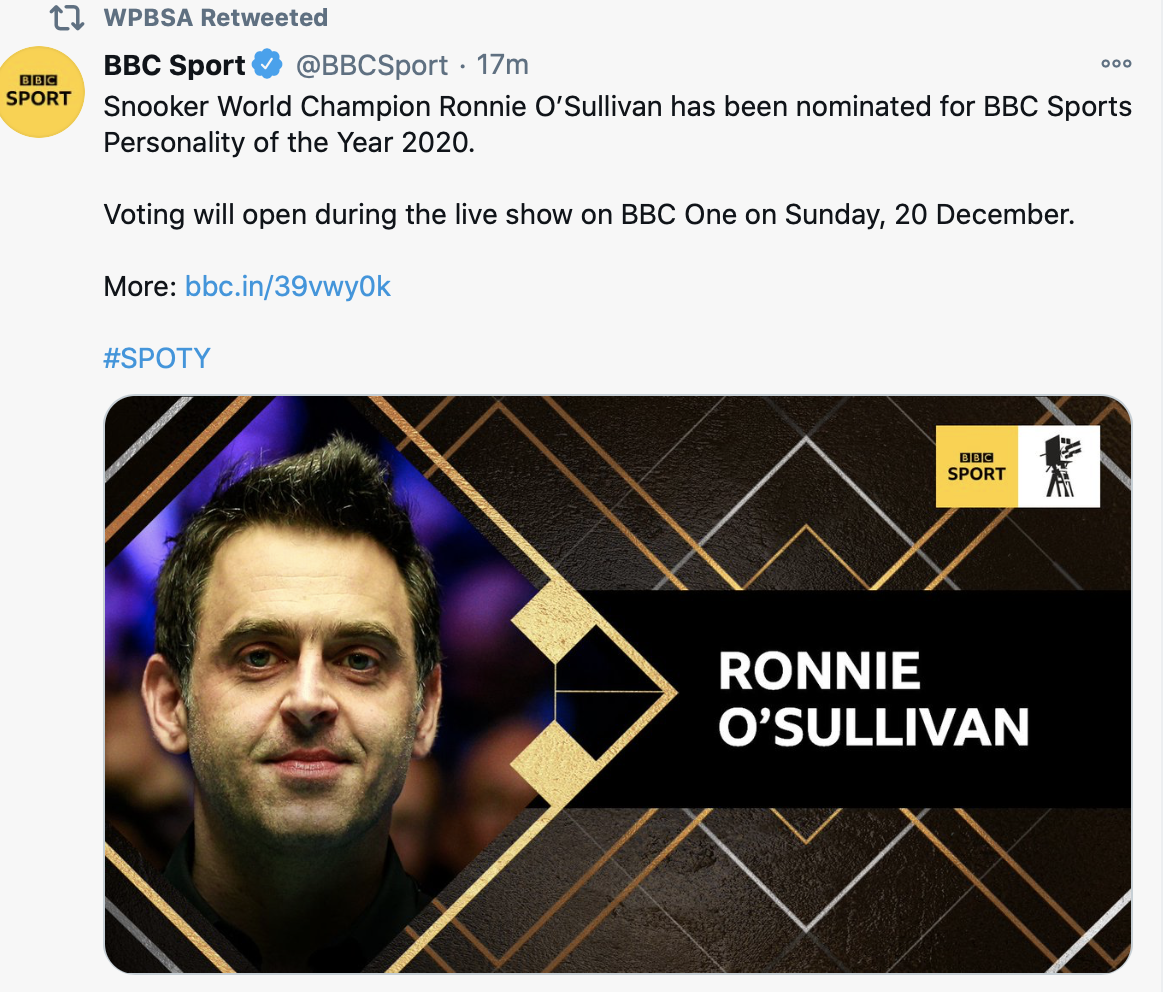The height and width of the screenshot is (992, 1176).
Task: Open the @BBCSport handle
Action: point(371,66)
